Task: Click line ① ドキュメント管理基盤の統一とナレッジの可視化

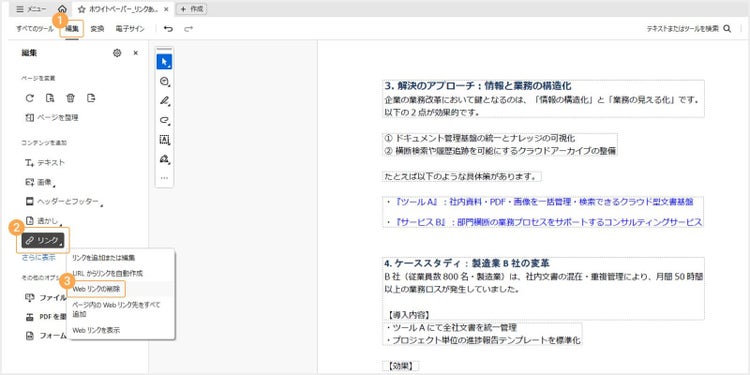Action: coord(480,138)
